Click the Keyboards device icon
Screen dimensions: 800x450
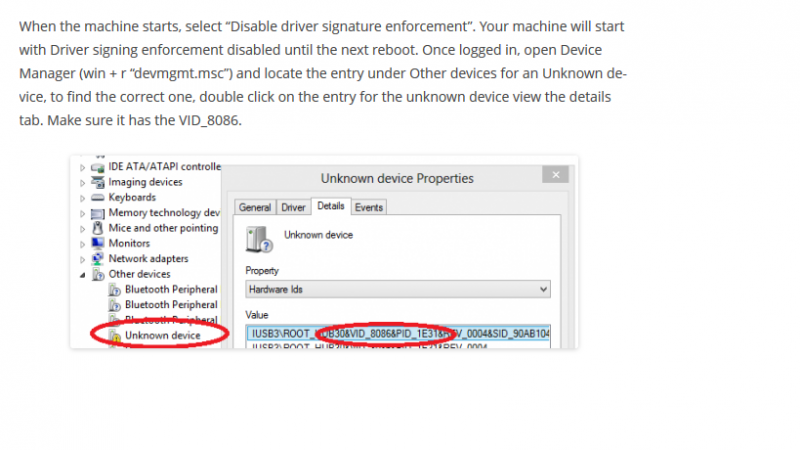tap(98, 198)
